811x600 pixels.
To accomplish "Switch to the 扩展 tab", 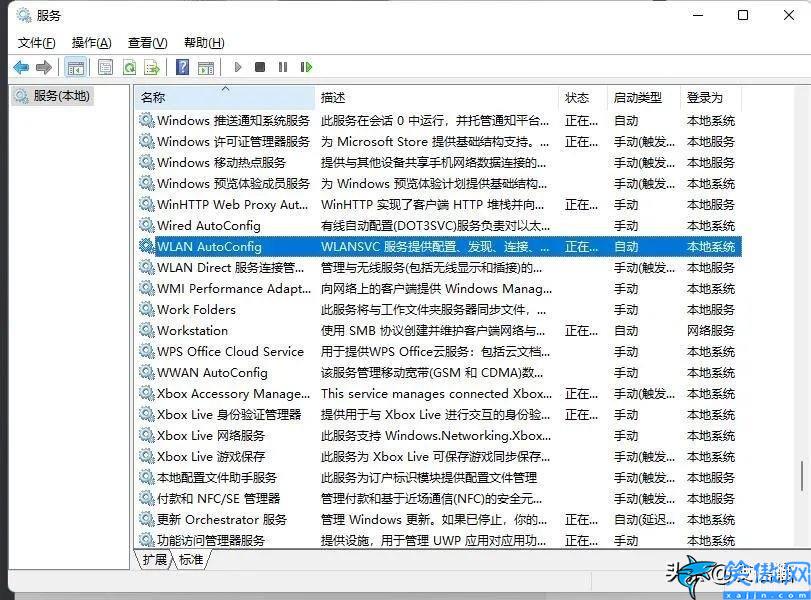I will [x=154, y=559].
